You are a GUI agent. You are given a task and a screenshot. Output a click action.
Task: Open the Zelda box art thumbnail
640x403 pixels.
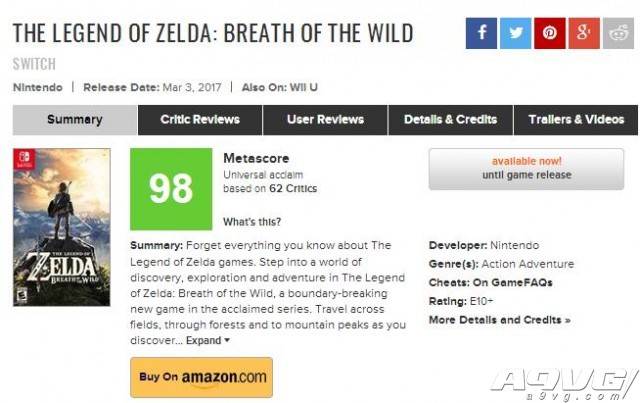tap(62, 227)
